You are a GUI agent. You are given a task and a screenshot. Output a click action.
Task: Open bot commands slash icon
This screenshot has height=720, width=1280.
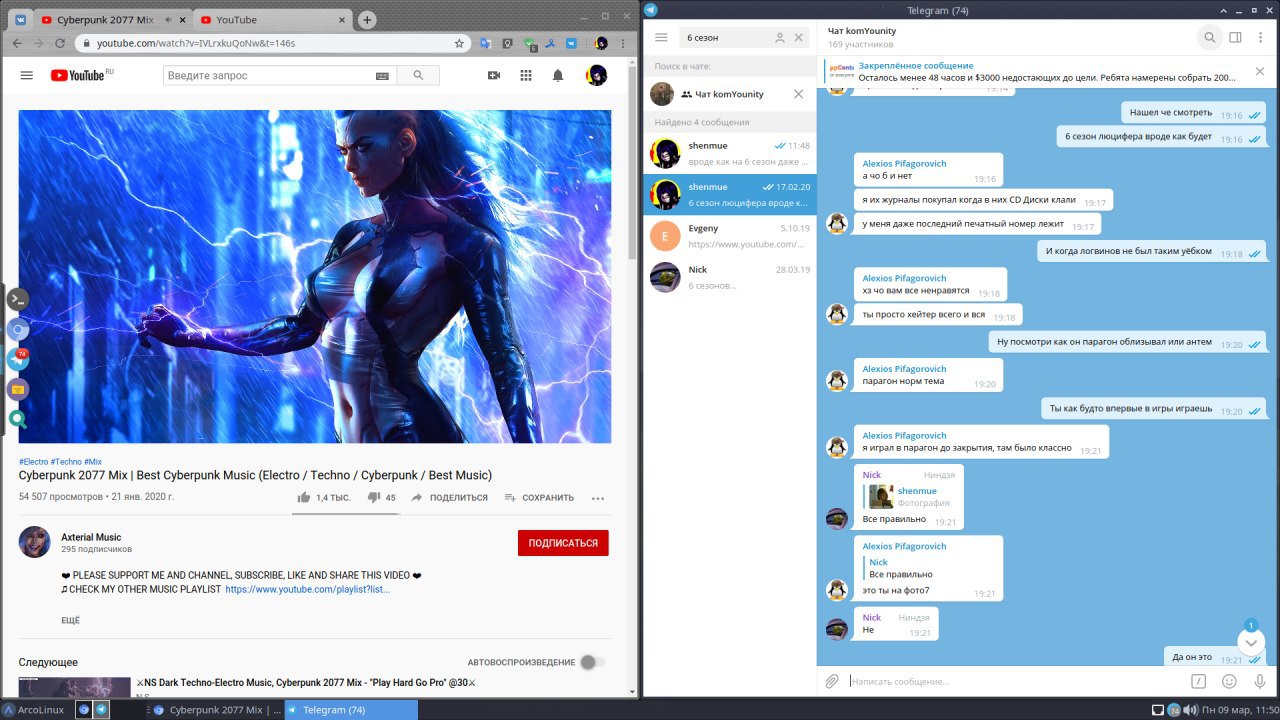(x=1199, y=681)
